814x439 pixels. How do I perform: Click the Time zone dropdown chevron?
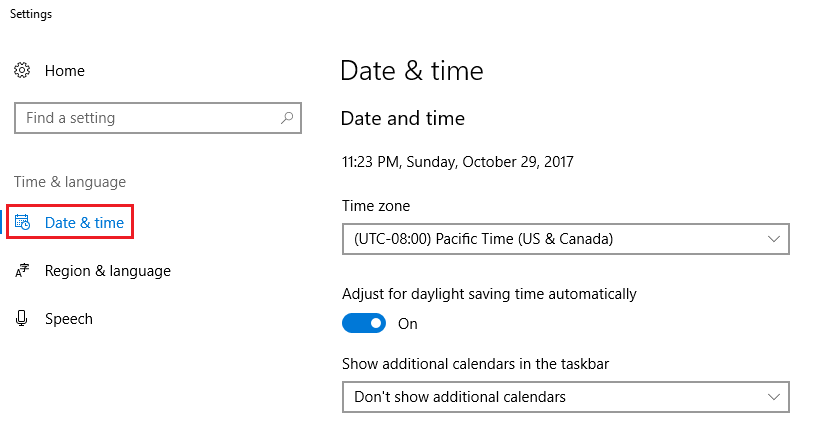[774, 239]
